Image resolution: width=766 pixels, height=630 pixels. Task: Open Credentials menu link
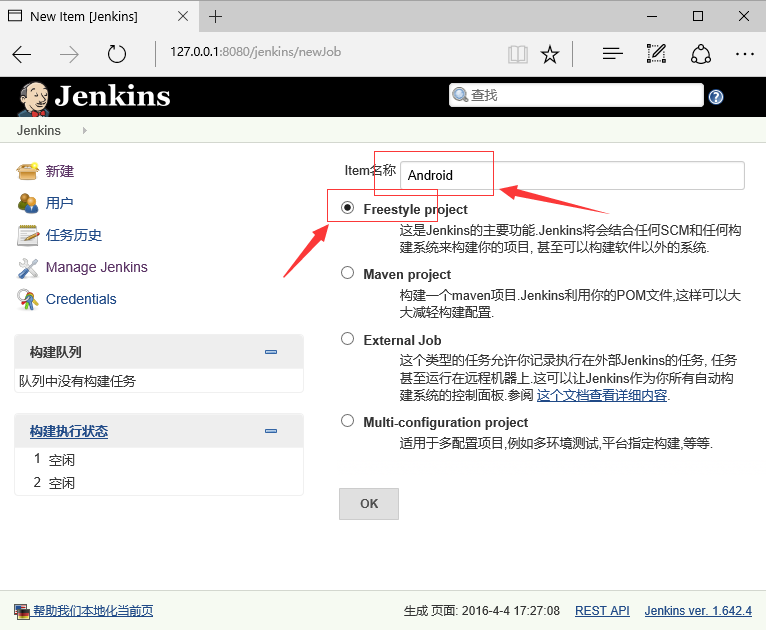click(81, 299)
